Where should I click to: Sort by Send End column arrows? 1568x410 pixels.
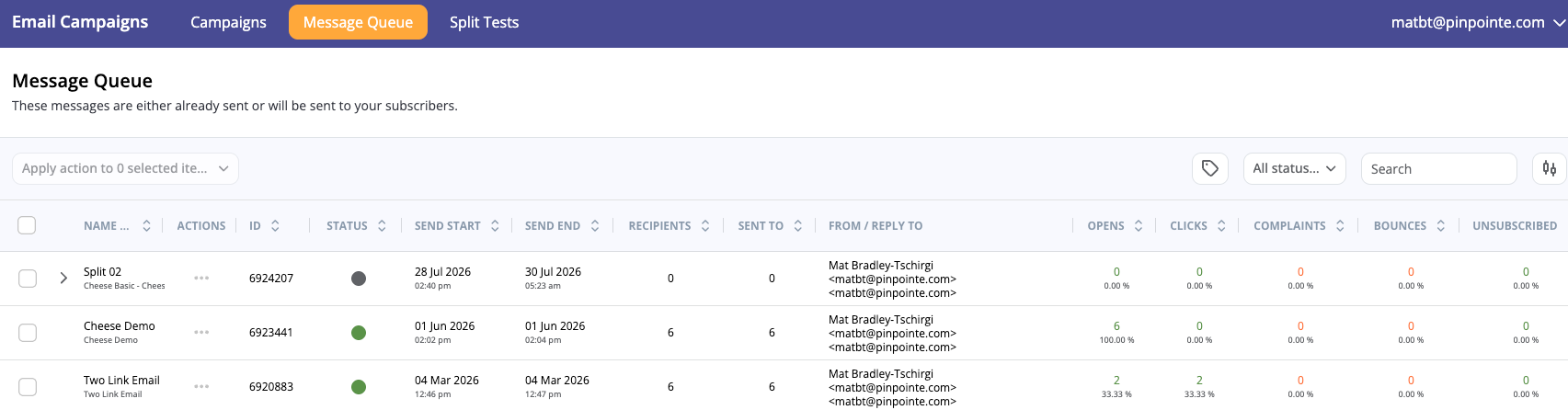coord(595,225)
